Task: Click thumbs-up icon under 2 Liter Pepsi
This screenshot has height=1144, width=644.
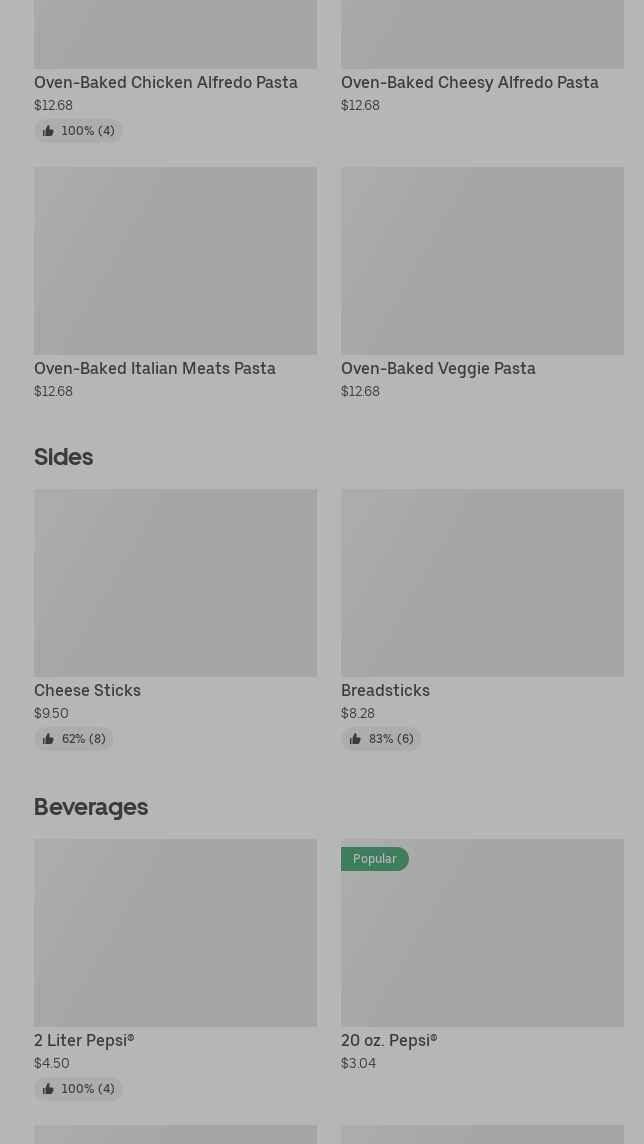Action: (48, 1089)
